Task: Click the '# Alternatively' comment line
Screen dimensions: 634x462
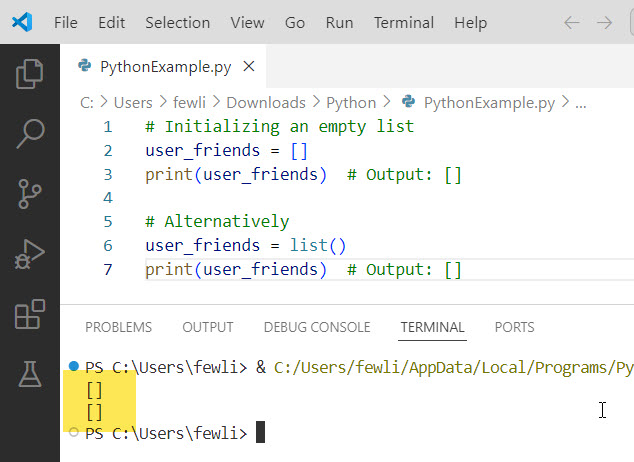Action: pos(217,222)
